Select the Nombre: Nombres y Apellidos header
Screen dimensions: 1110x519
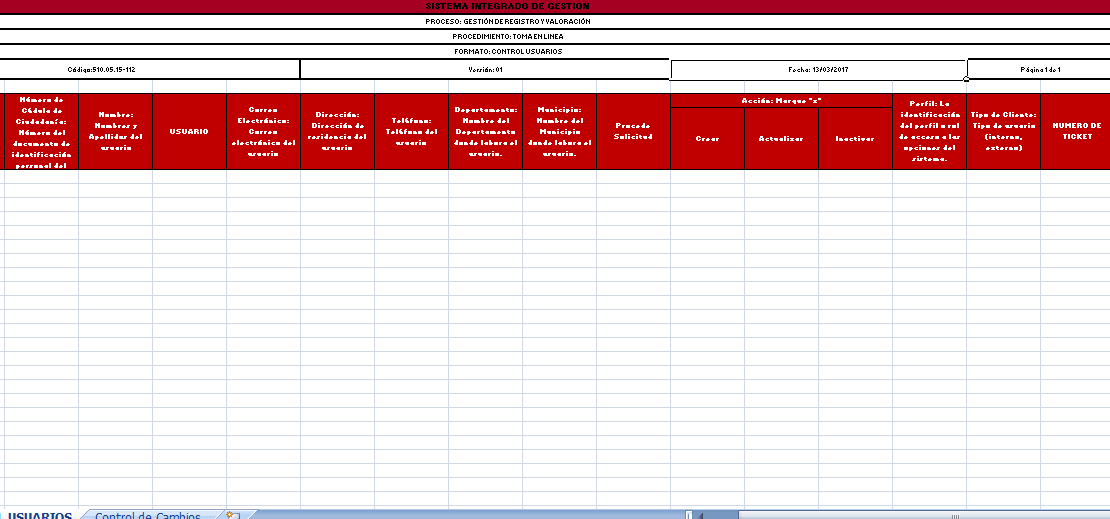115,132
